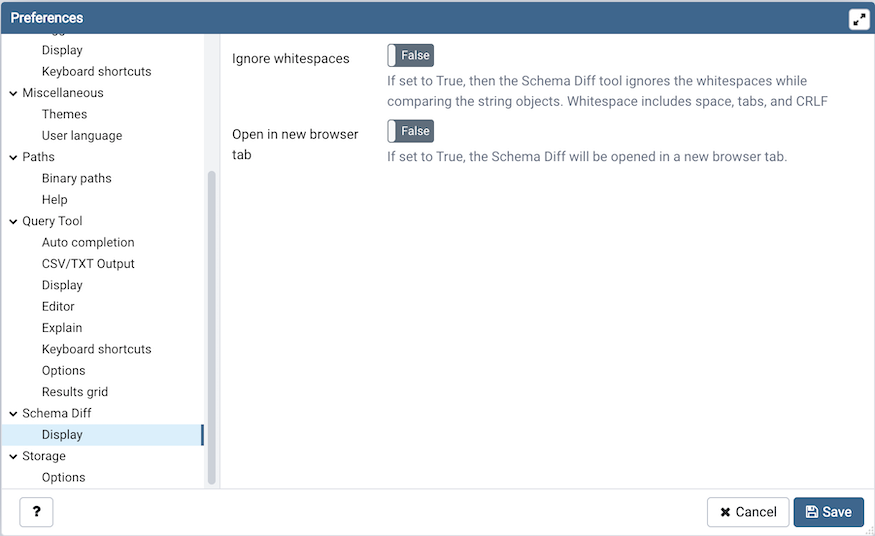This screenshot has height=536, width=875.
Task: Collapse the Schema Diff tree node
Action: click(13, 414)
